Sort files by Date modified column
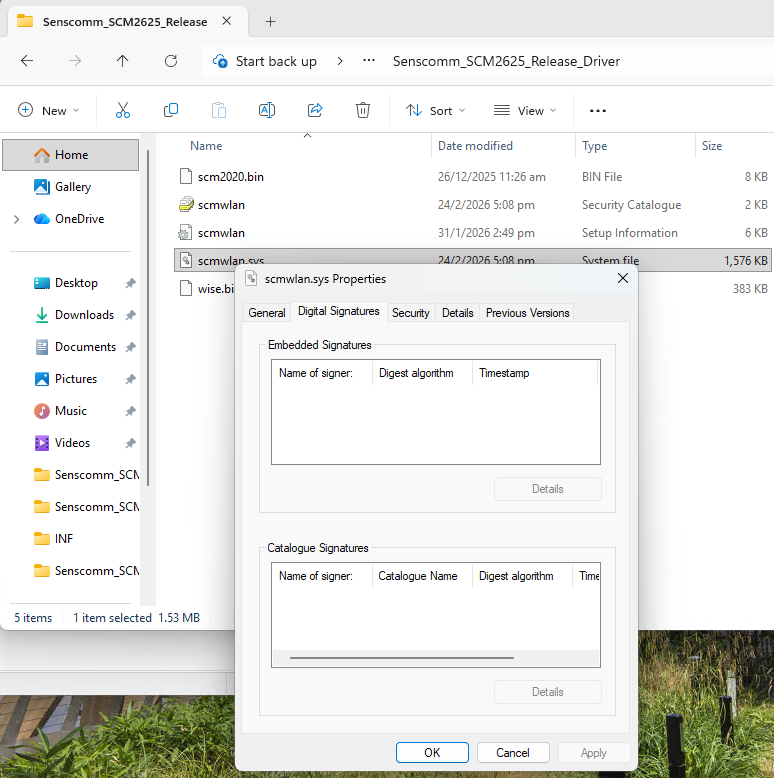 coord(475,146)
